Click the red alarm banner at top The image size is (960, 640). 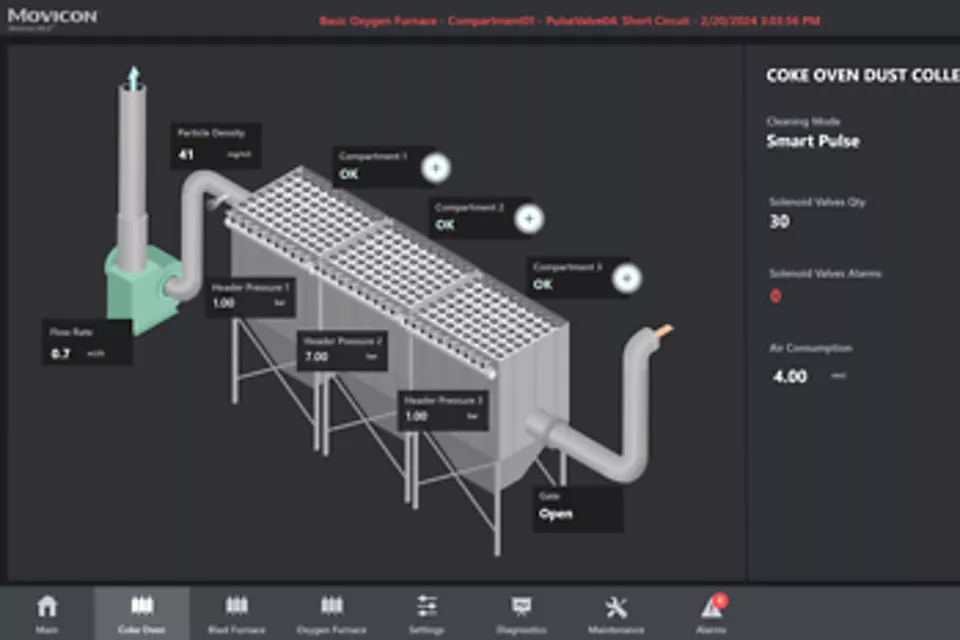coord(571,20)
